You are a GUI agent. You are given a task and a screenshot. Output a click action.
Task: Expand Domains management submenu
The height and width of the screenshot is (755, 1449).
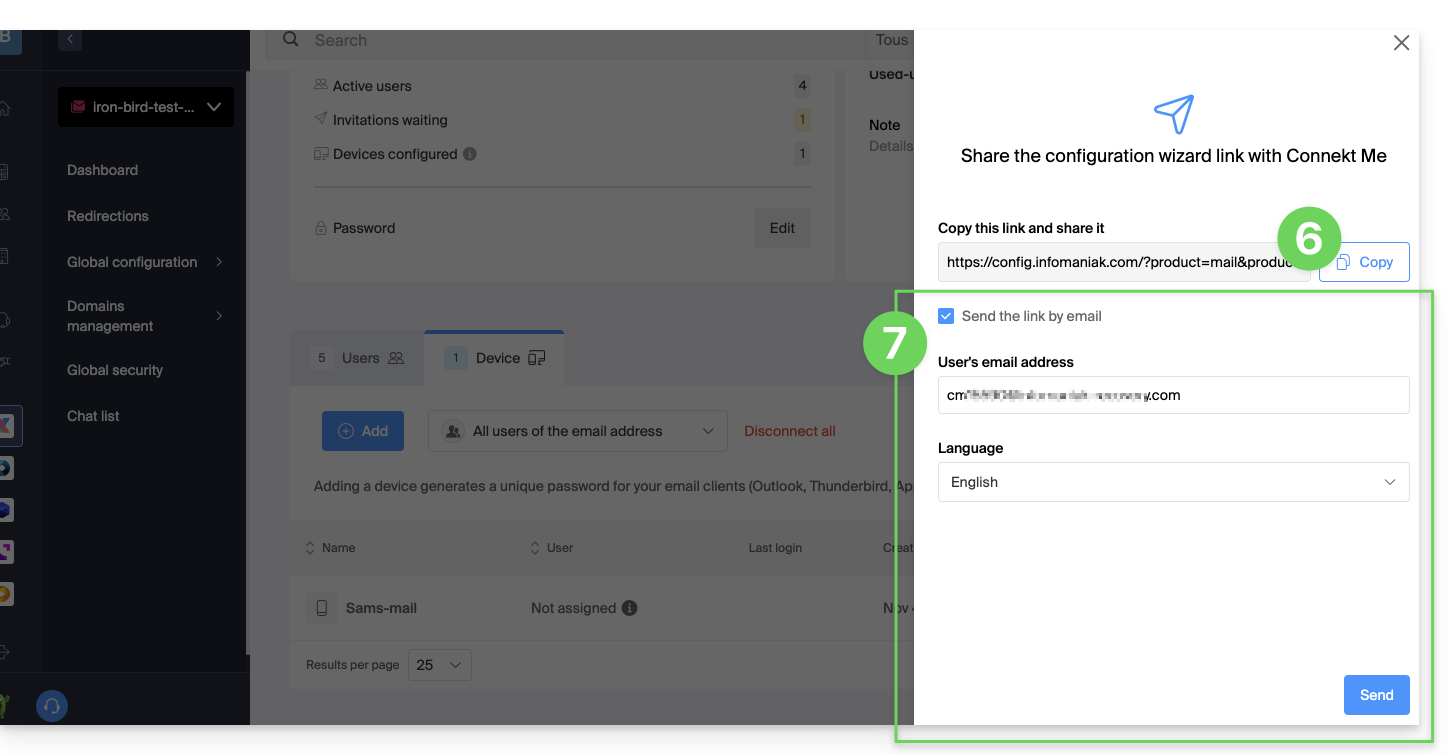coord(145,316)
